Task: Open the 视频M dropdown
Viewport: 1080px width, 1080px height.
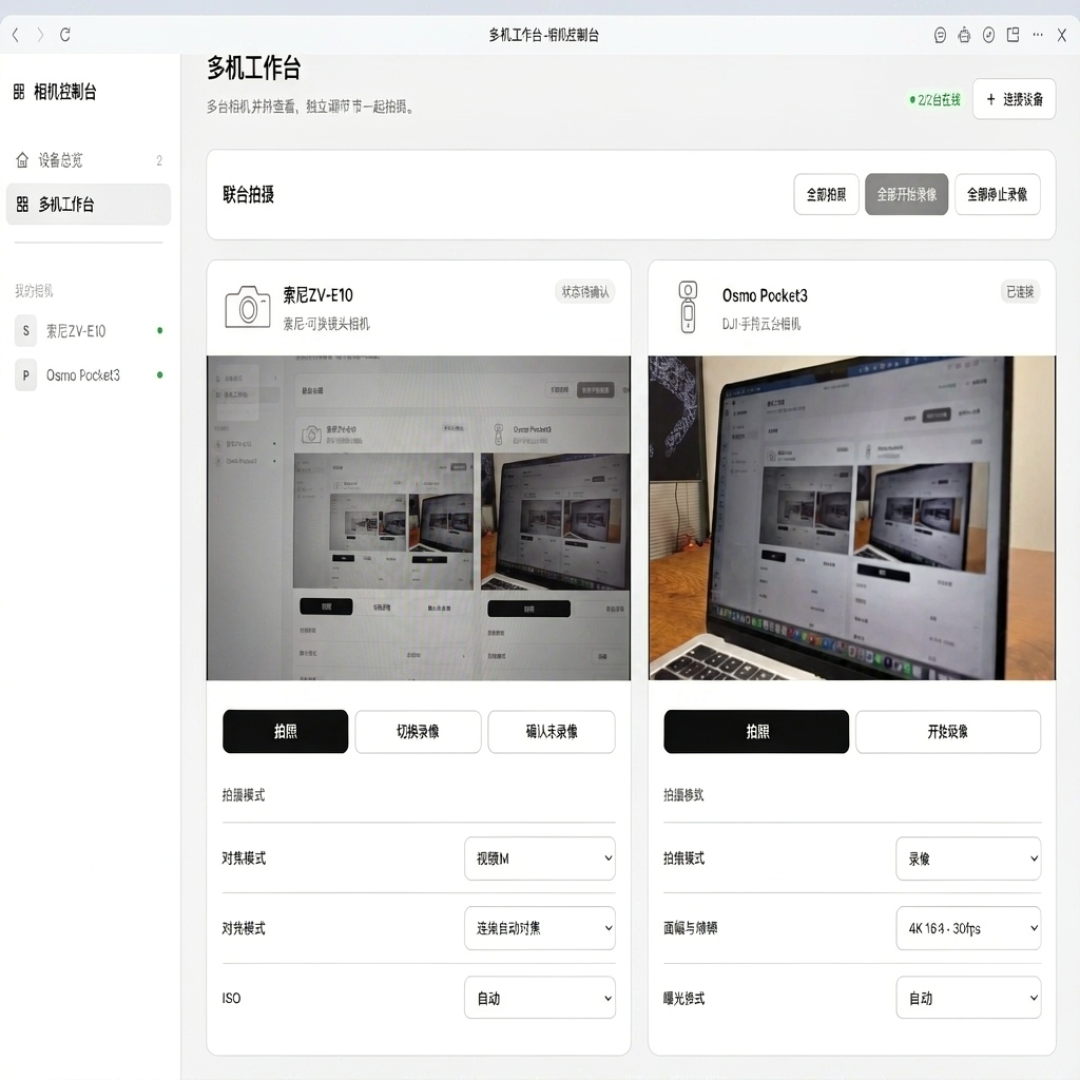Action: [540, 858]
